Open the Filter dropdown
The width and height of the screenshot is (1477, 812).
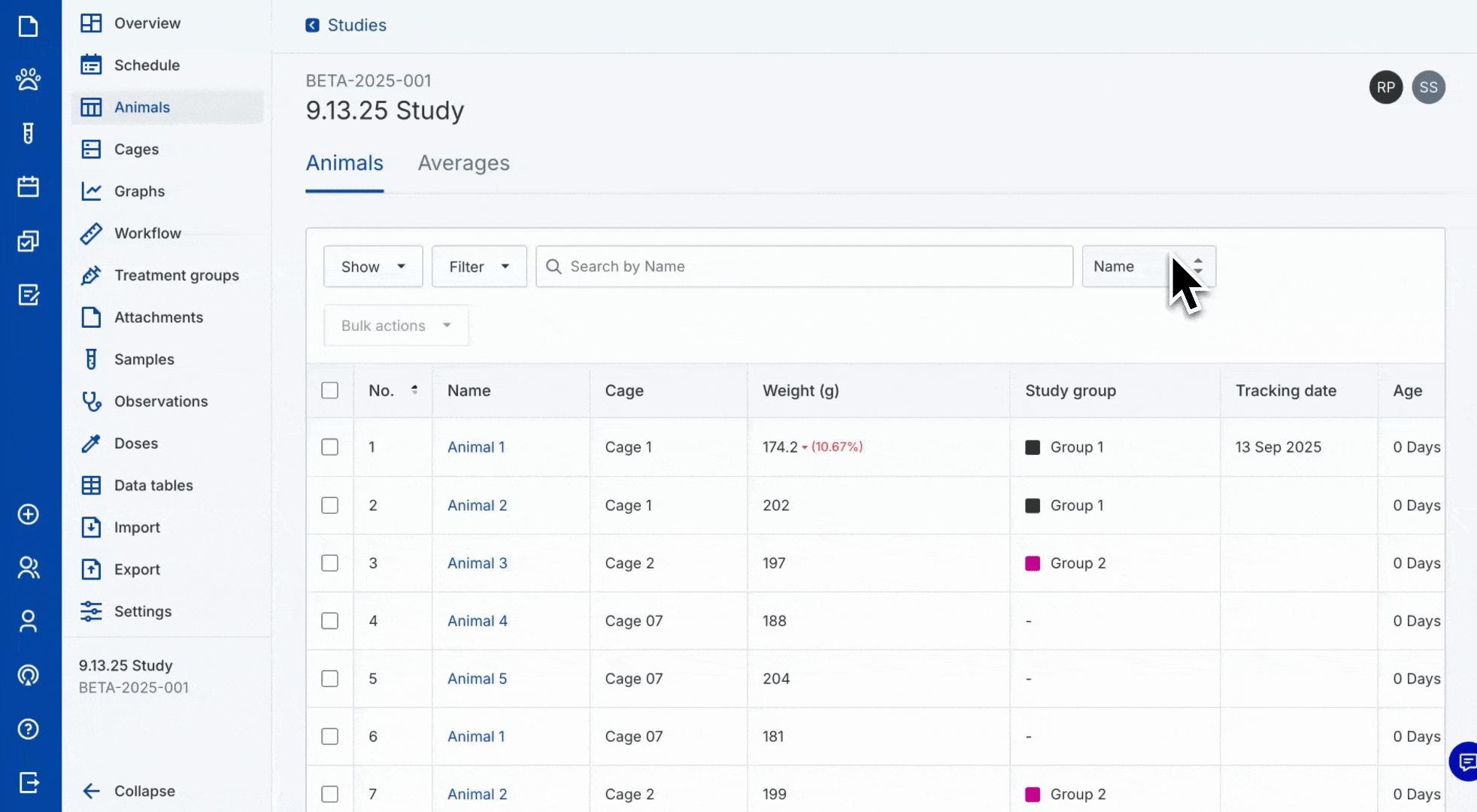click(x=479, y=267)
